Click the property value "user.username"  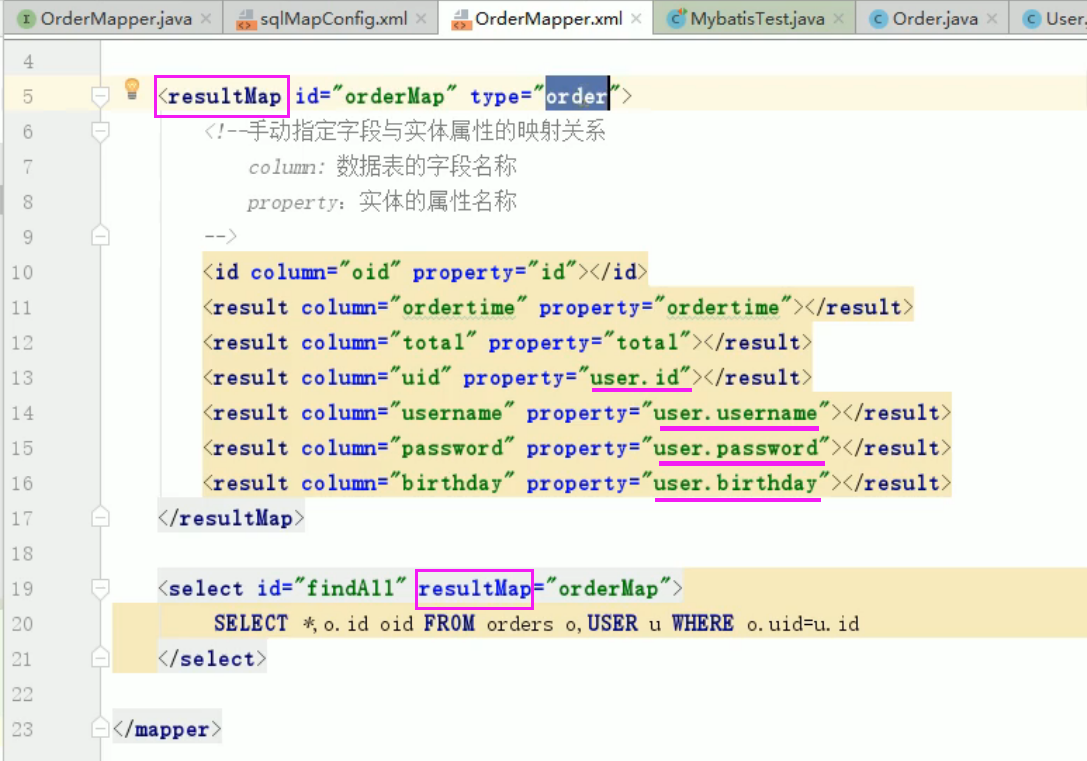coord(736,413)
